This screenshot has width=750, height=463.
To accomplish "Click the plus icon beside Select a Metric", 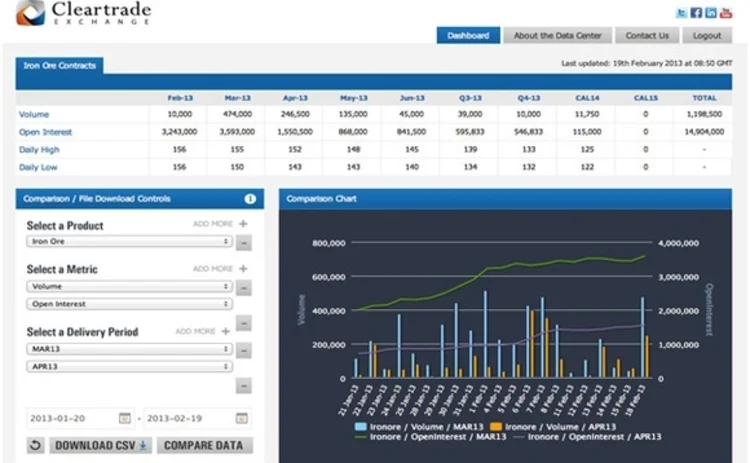I will coord(243,269).
